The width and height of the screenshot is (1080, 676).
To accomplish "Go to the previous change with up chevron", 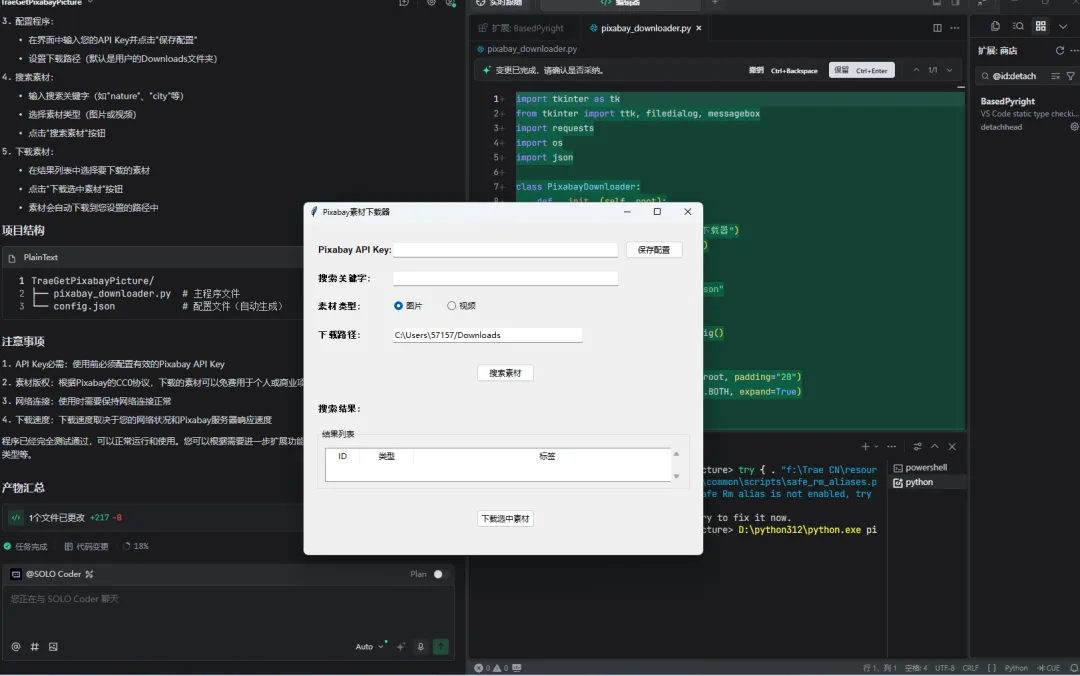I will point(916,70).
